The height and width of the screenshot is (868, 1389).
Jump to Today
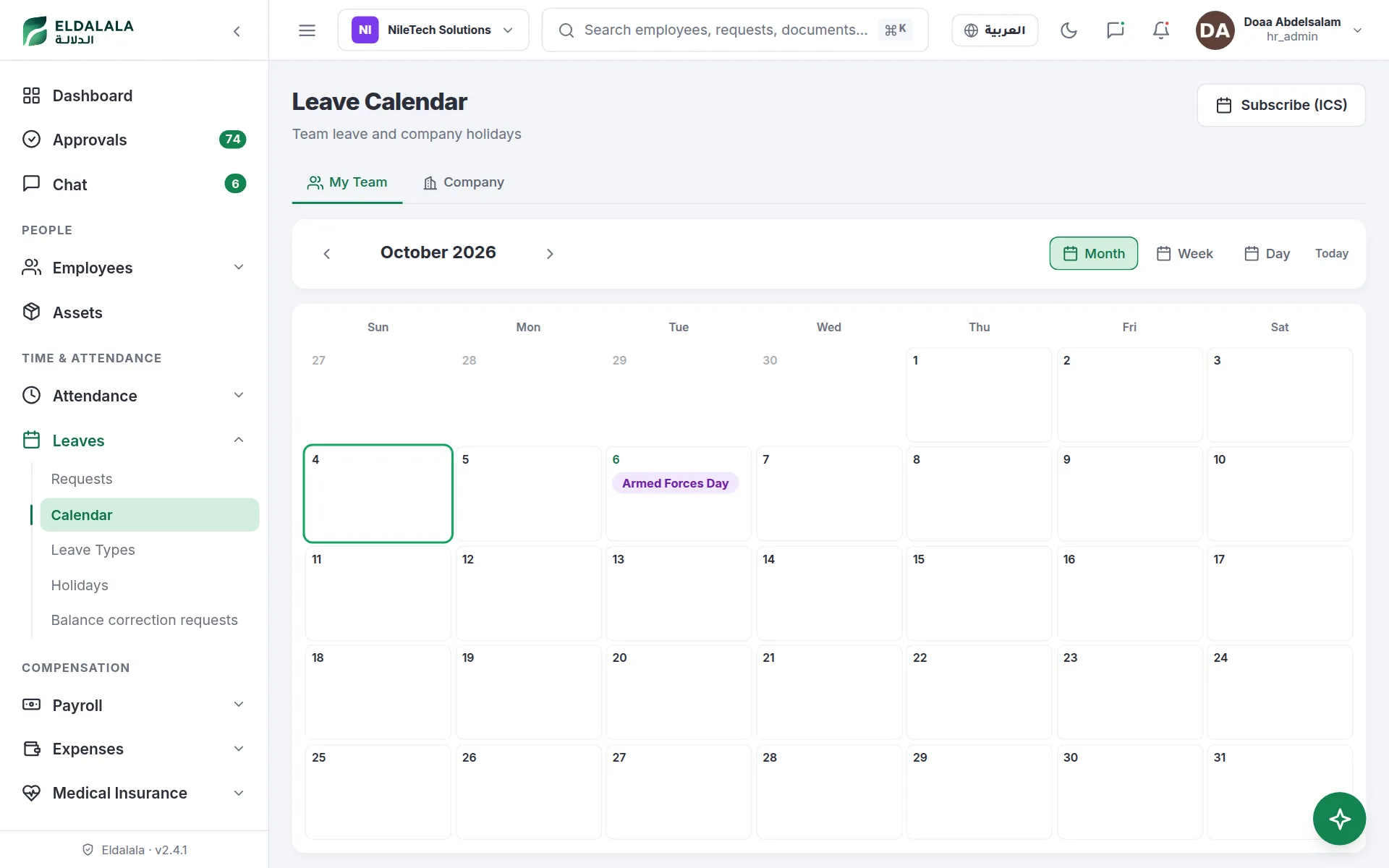click(x=1331, y=254)
